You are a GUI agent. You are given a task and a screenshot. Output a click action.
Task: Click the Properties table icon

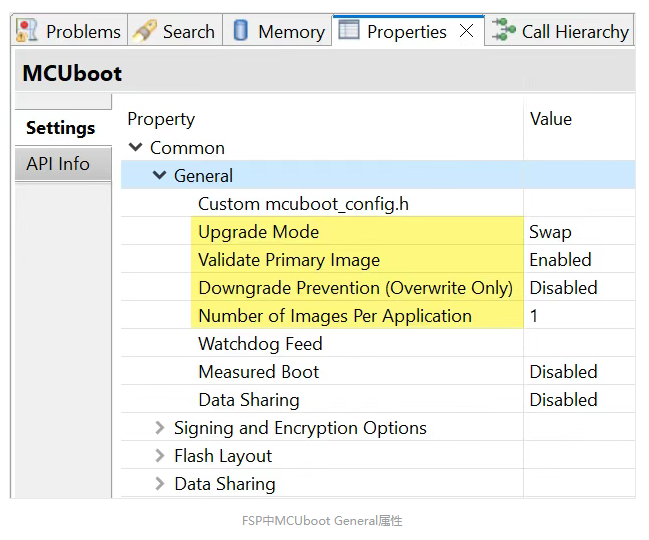pos(349,30)
